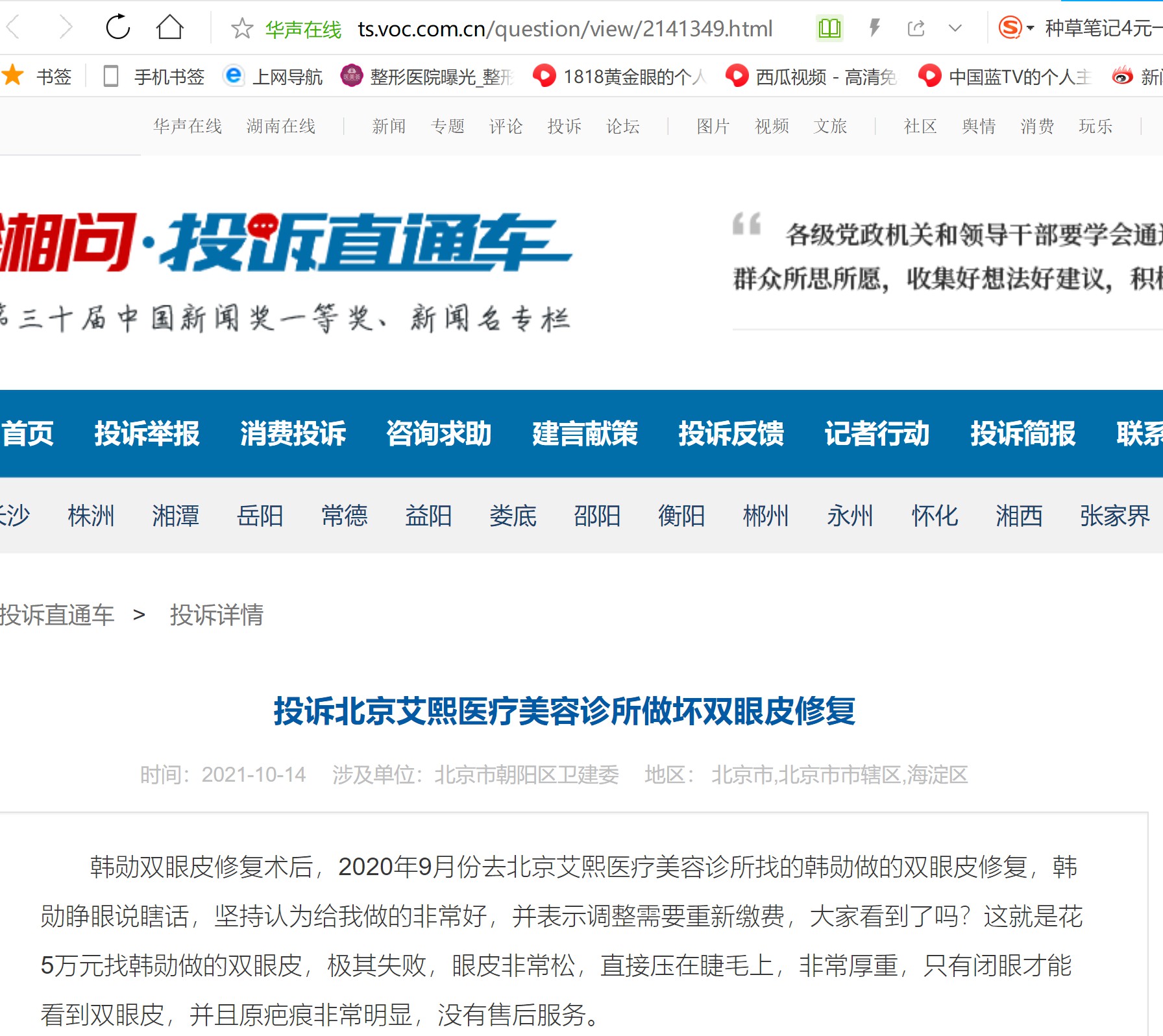Screen dimensions: 1163x1036
Task: Open reader mode book icon
Action: click(x=829, y=29)
